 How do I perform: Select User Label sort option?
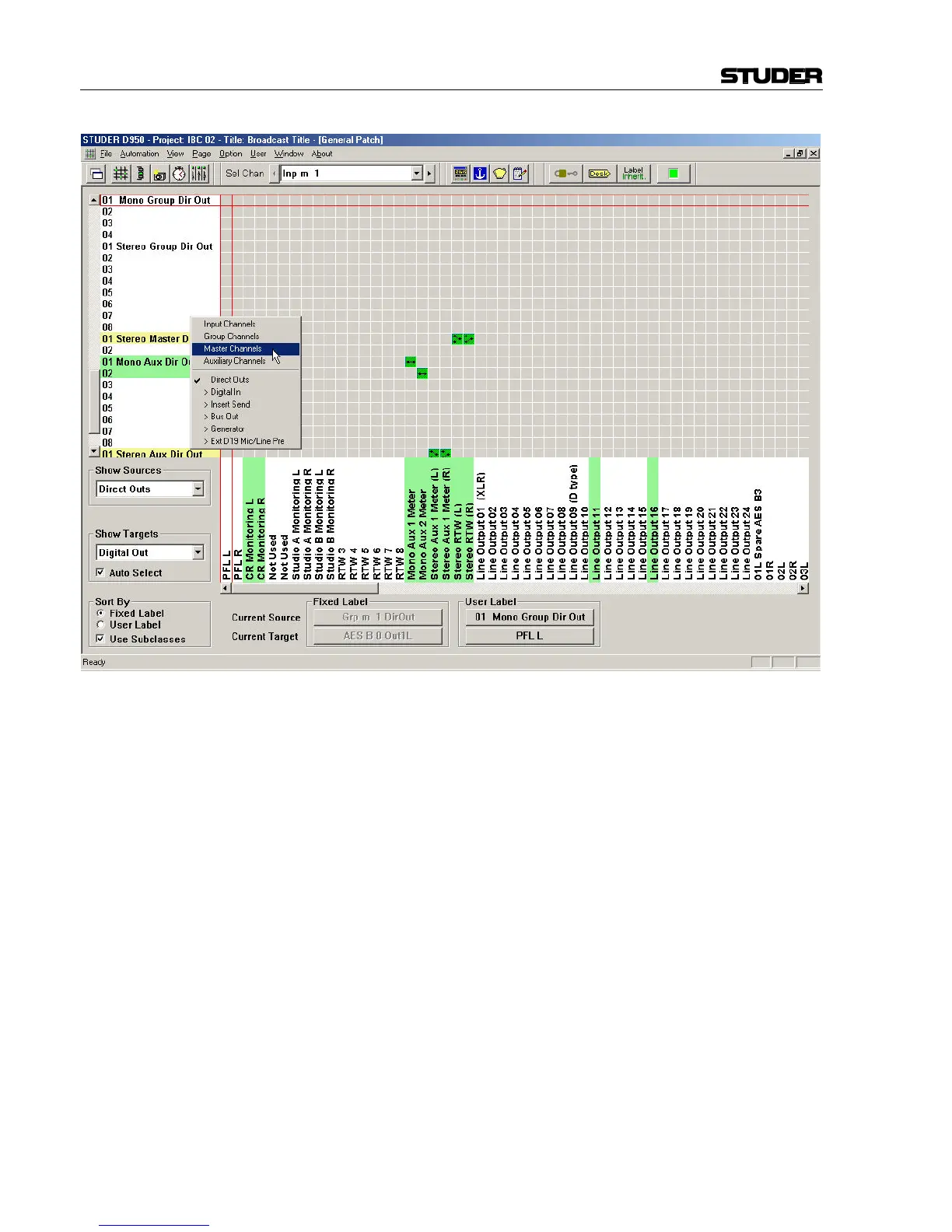click(x=100, y=625)
